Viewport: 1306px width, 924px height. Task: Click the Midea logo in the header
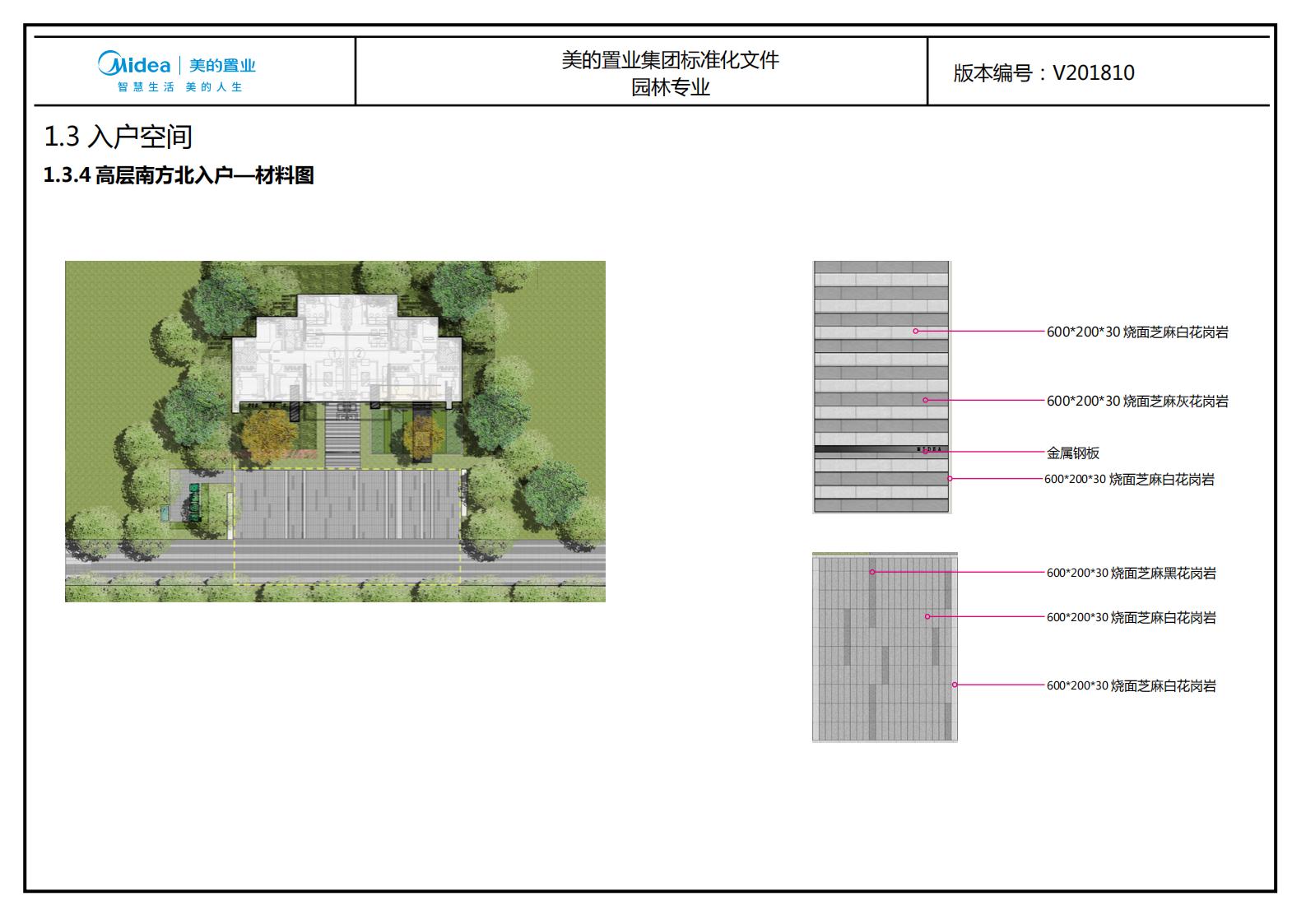(176, 71)
